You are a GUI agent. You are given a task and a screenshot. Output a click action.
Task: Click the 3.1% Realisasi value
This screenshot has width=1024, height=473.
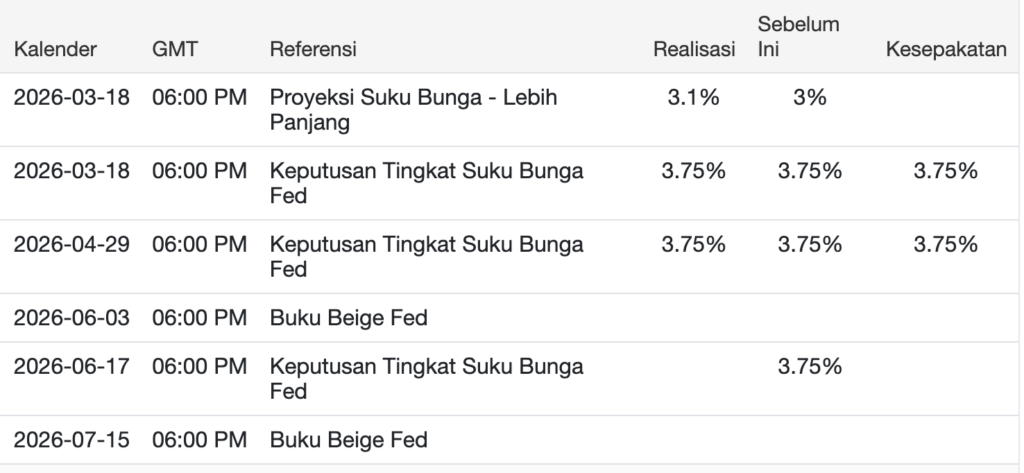(694, 97)
